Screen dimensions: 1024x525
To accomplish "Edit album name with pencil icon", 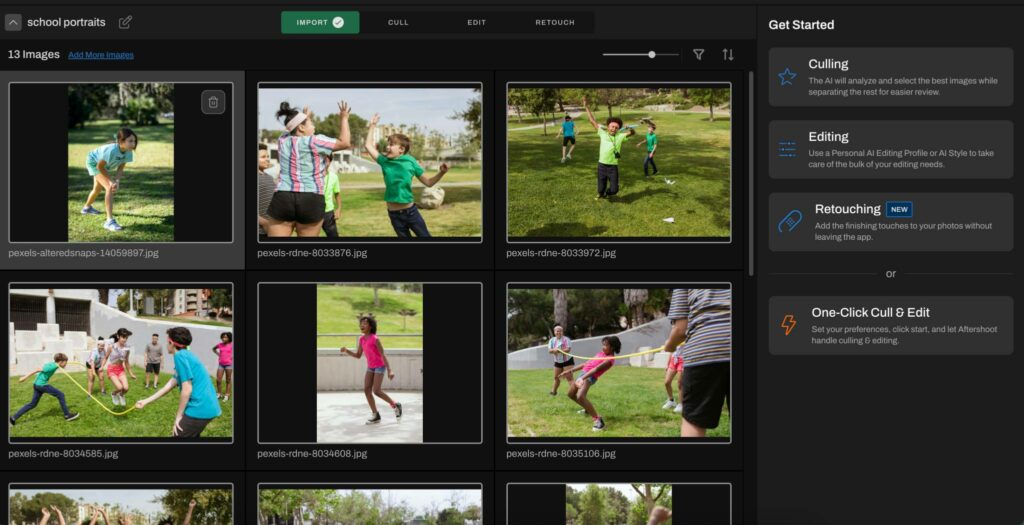I will [125, 22].
